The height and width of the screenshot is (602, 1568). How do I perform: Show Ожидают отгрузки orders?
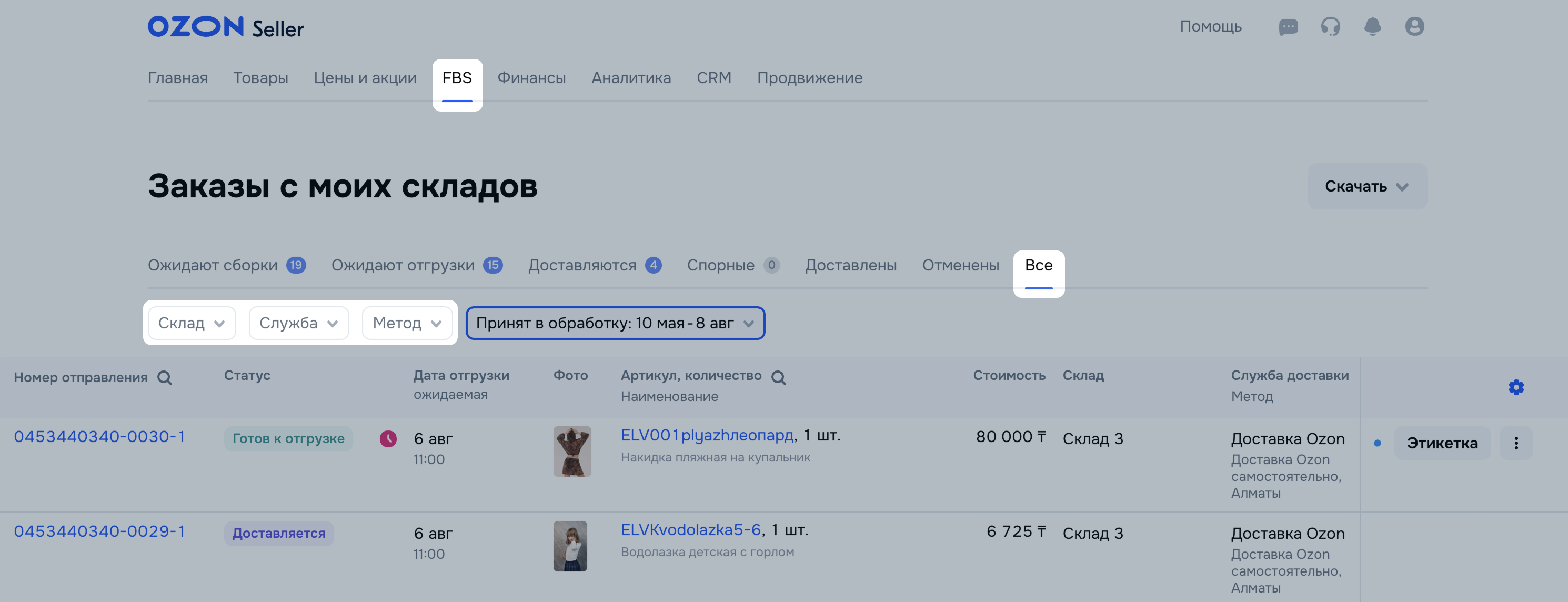pyautogui.click(x=416, y=265)
